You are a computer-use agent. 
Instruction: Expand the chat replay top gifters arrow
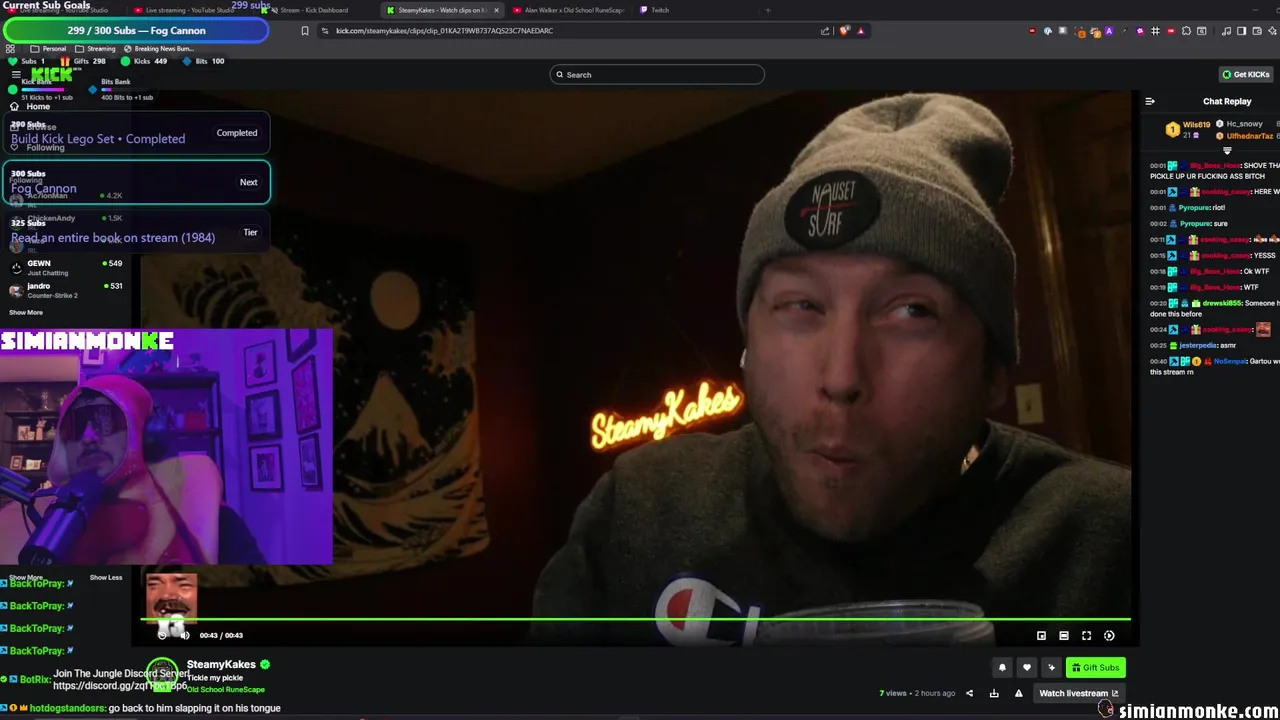pyautogui.click(x=1227, y=151)
